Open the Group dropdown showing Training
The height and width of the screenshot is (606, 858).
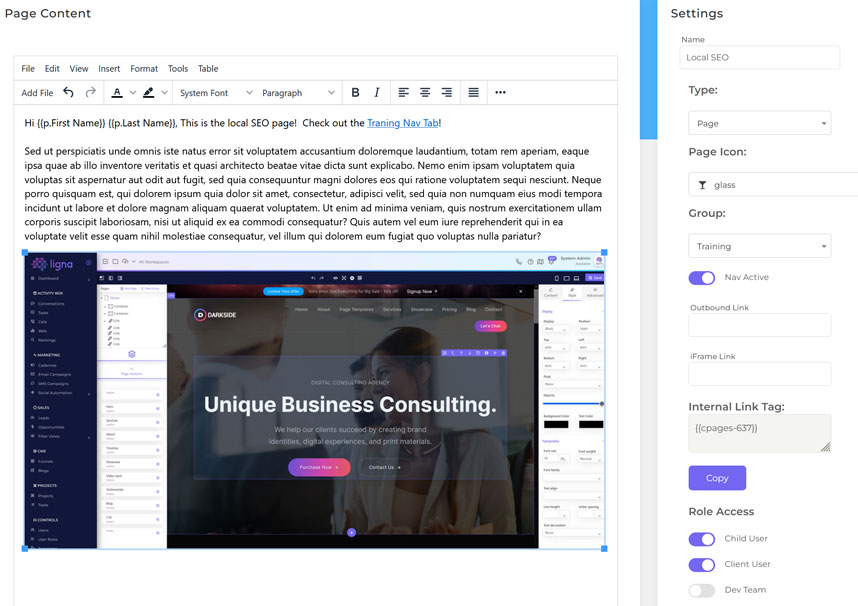762,245
